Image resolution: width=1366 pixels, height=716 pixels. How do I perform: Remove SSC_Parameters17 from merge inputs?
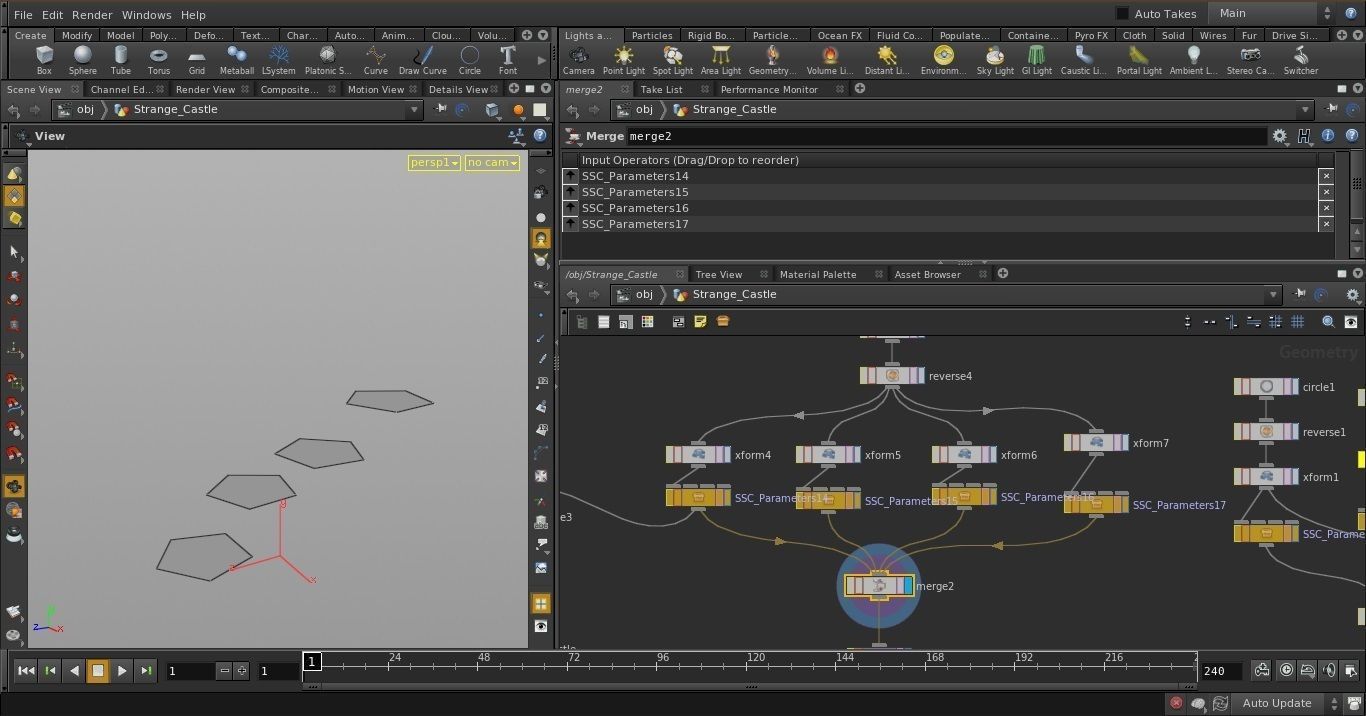[x=1326, y=224]
